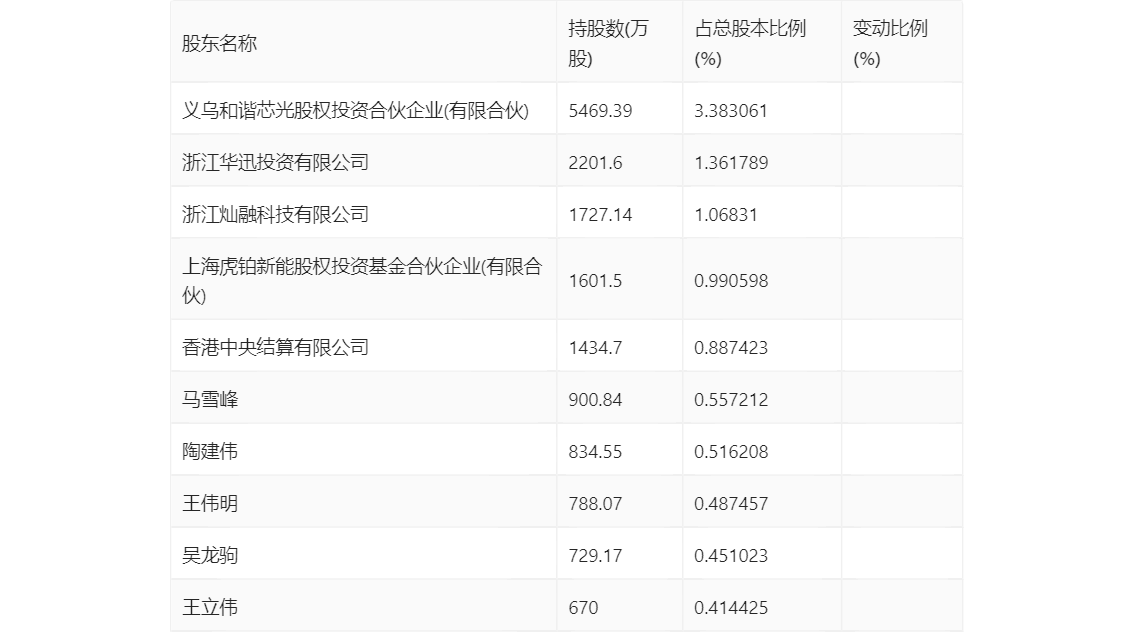Select the percentage 0.990598

click(x=731, y=281)
